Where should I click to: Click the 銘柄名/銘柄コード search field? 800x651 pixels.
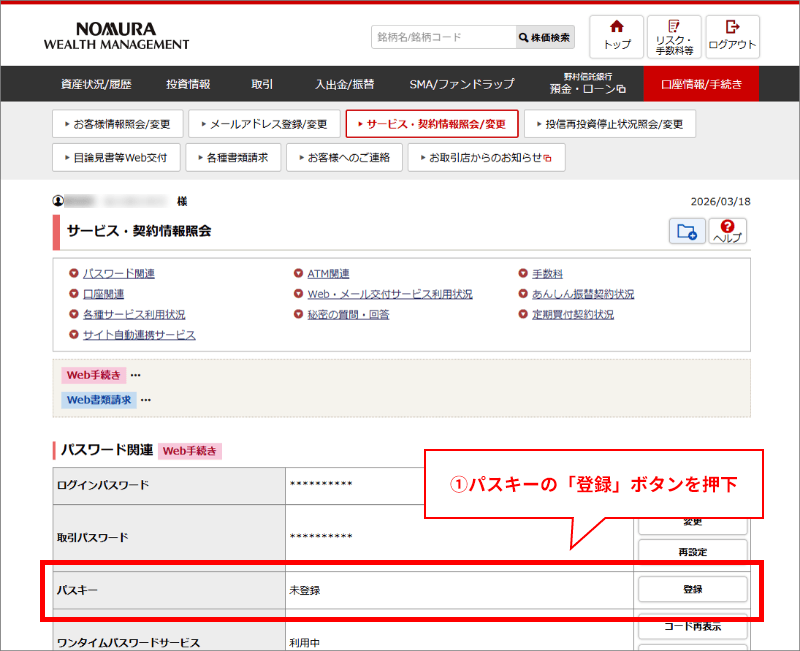[440, 36]
